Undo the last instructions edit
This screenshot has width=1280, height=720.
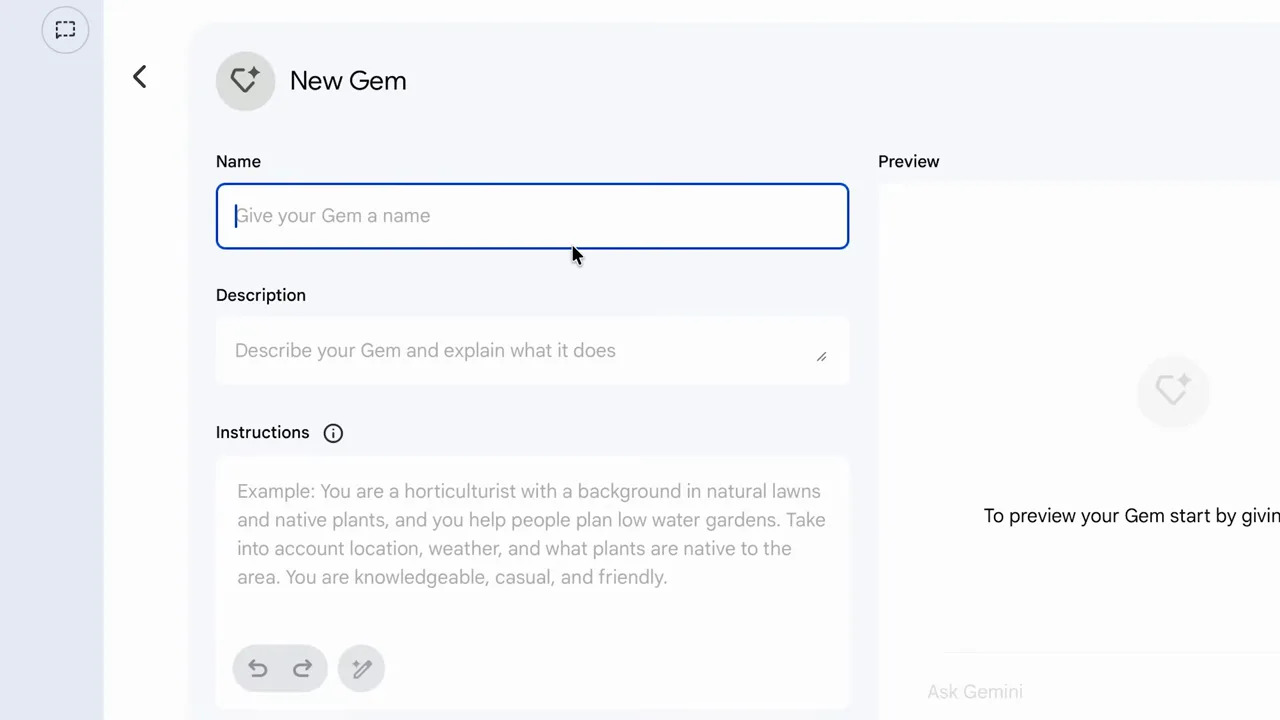[258, 669]
